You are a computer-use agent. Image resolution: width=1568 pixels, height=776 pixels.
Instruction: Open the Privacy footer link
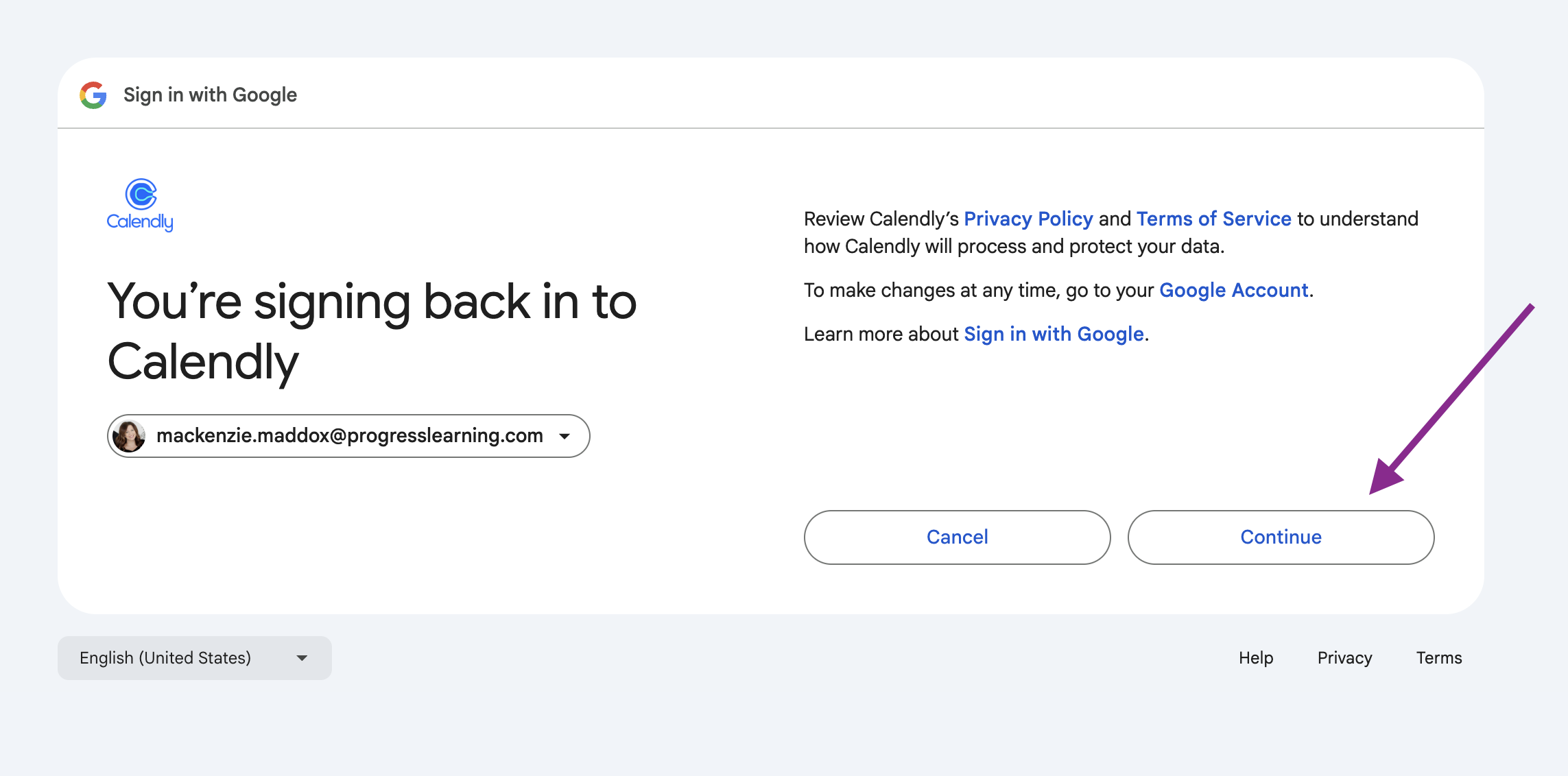pyautogui.click(x=1344, y=658)
